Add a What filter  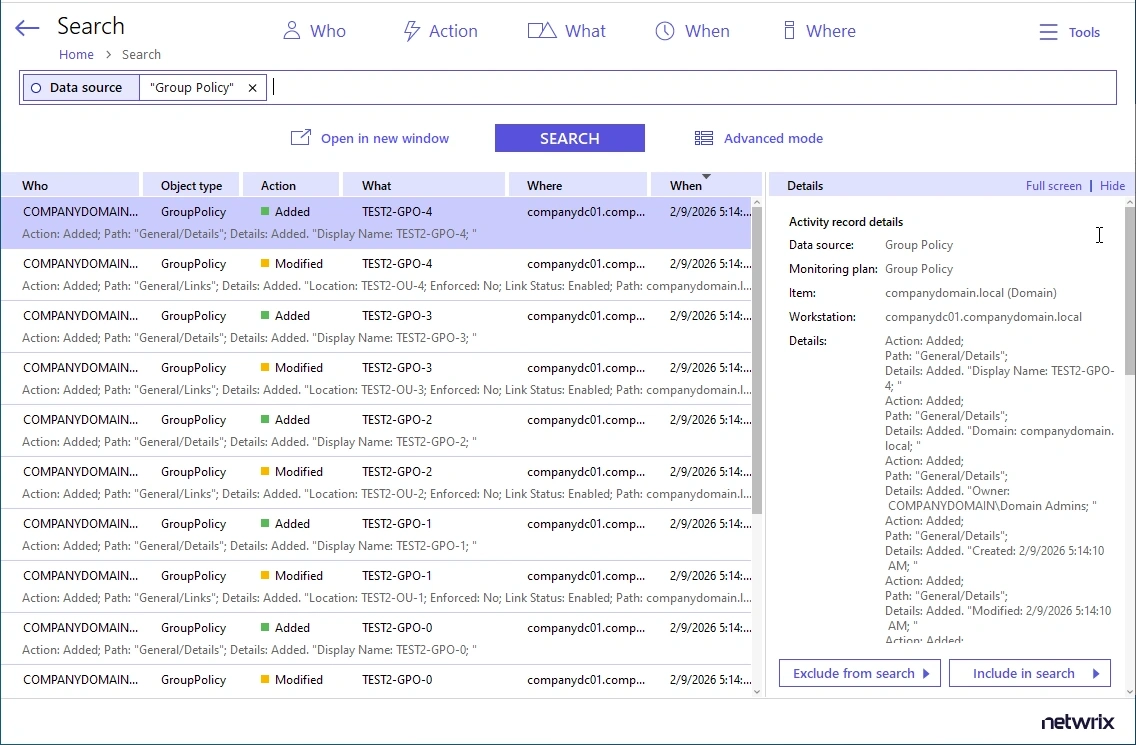click(x=567, y=31)
